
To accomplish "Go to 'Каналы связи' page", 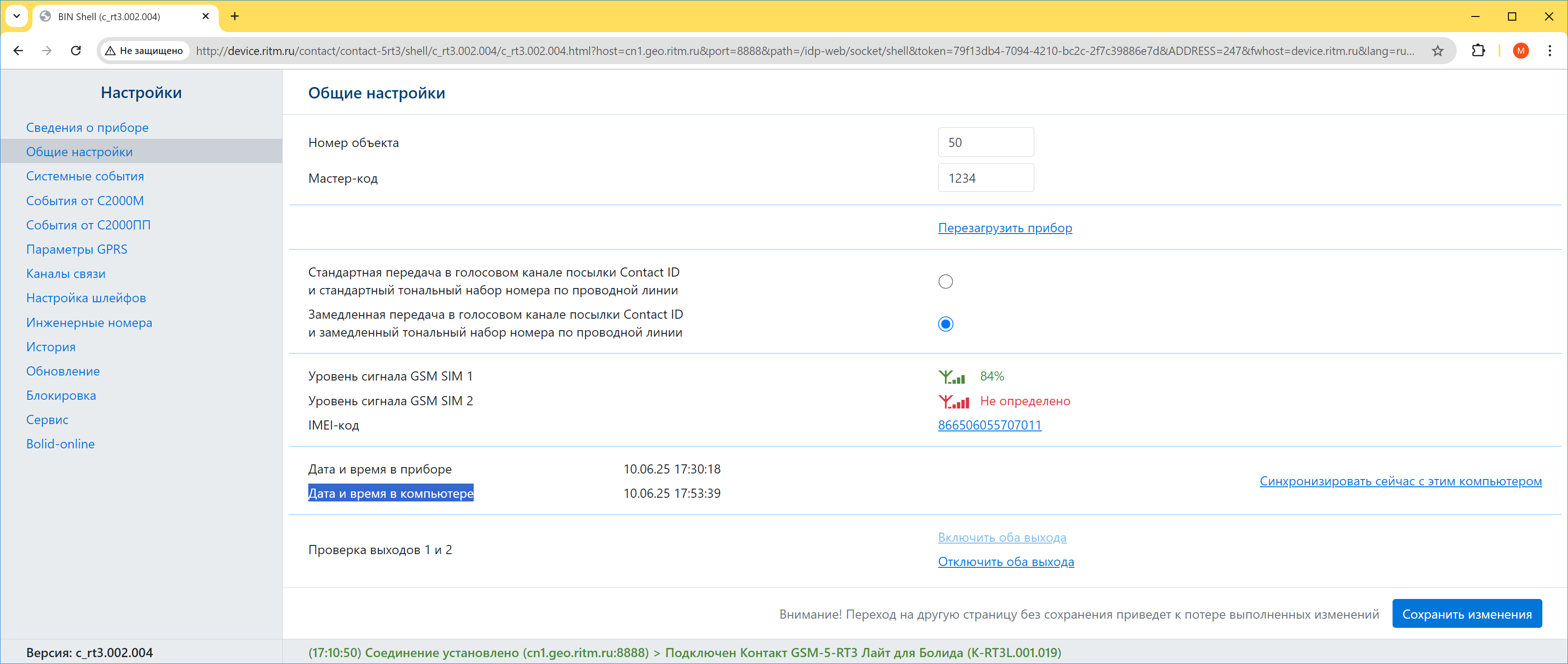I will click(66, 274).
